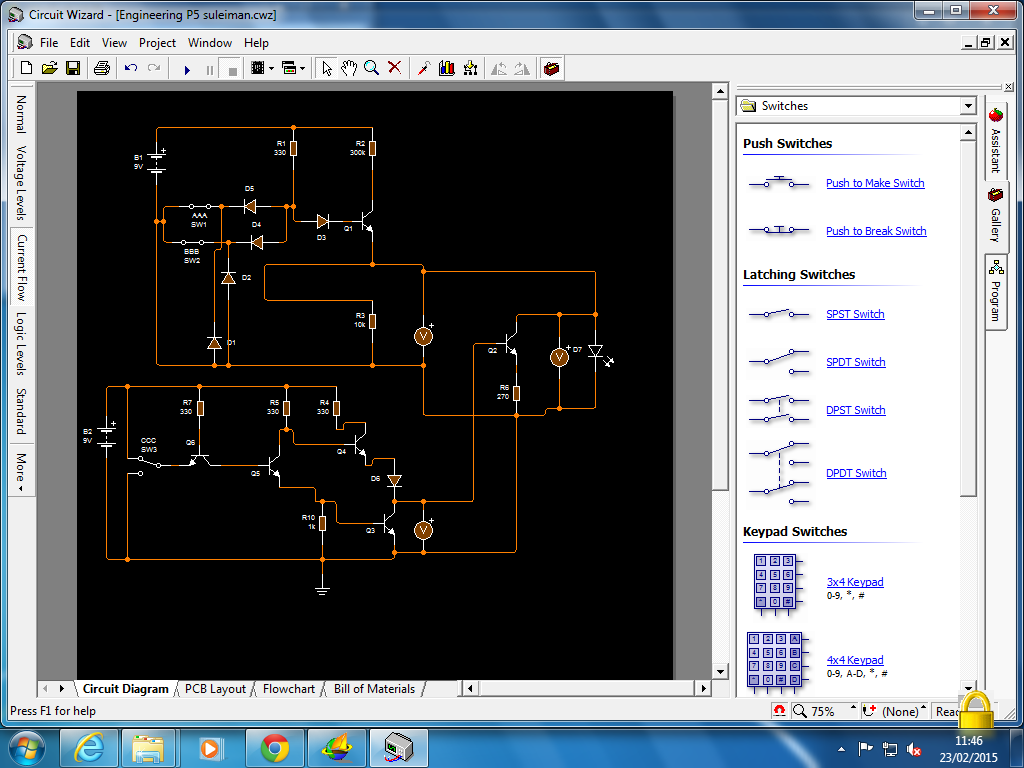Image resolution: width=1024 pixels, height=768 pixels.
Task: Open the PCB chip icon dropdown arrow
Action: pyautogui.click(x=271, y=69)
